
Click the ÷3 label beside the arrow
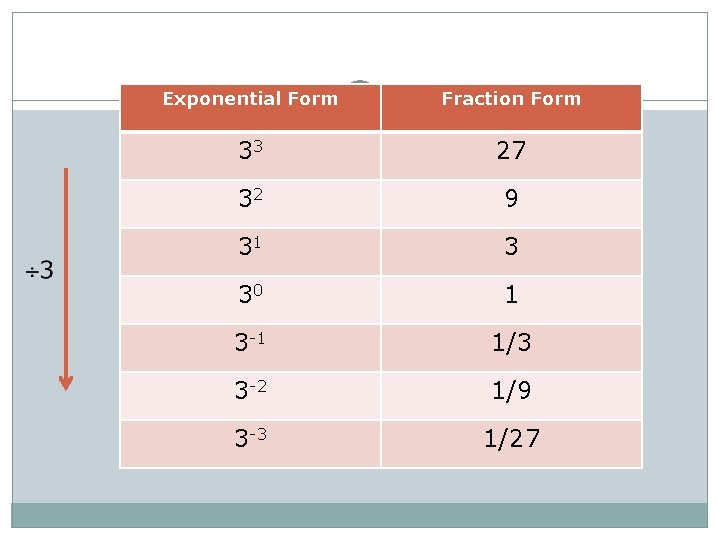[x=39, y=270]
